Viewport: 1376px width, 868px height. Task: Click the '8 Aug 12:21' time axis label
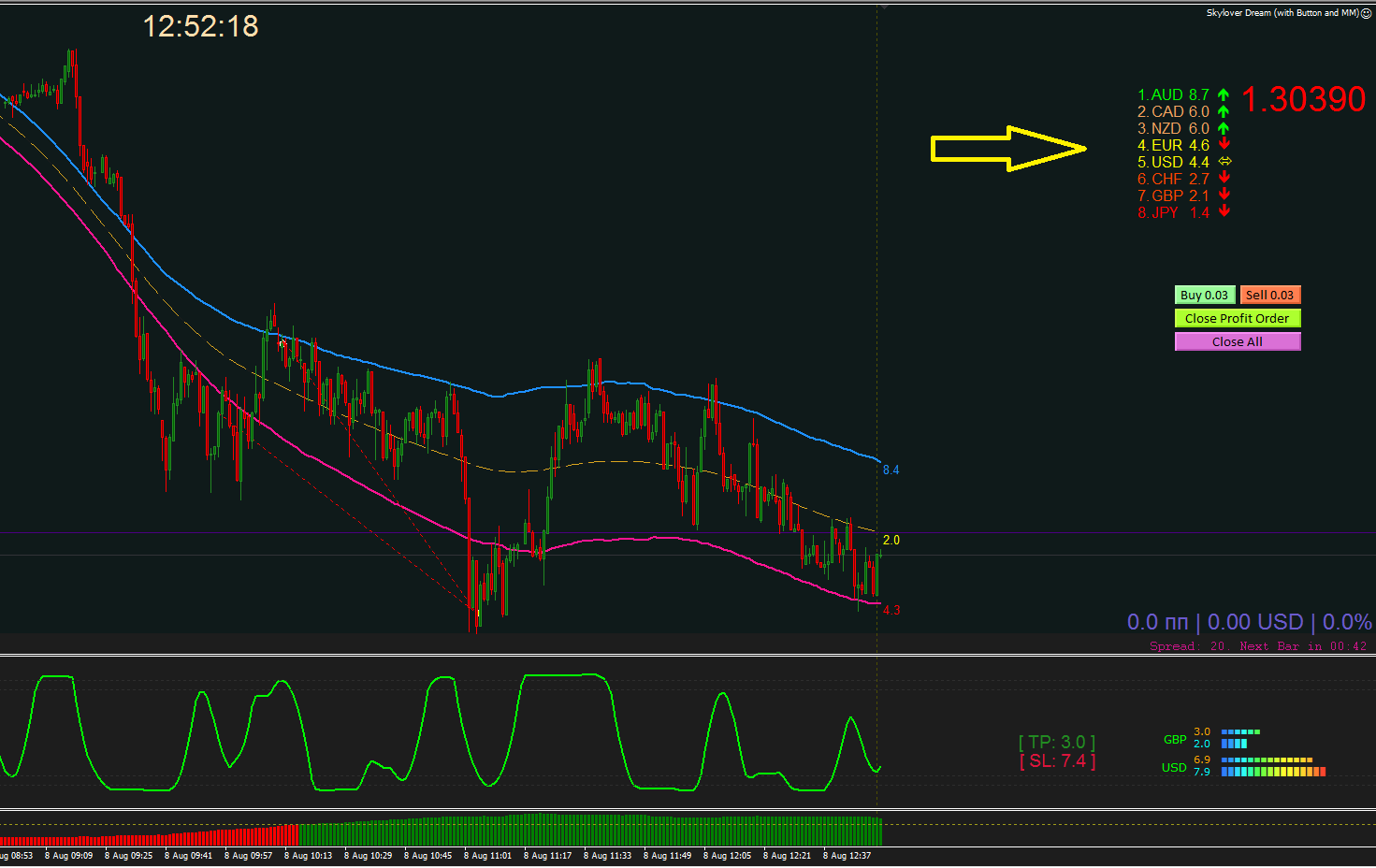[x=788, y=856]
